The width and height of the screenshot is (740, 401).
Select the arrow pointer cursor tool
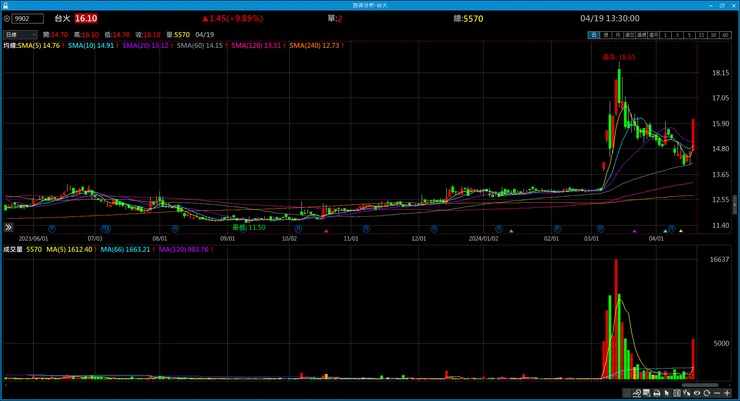(667, 393)
